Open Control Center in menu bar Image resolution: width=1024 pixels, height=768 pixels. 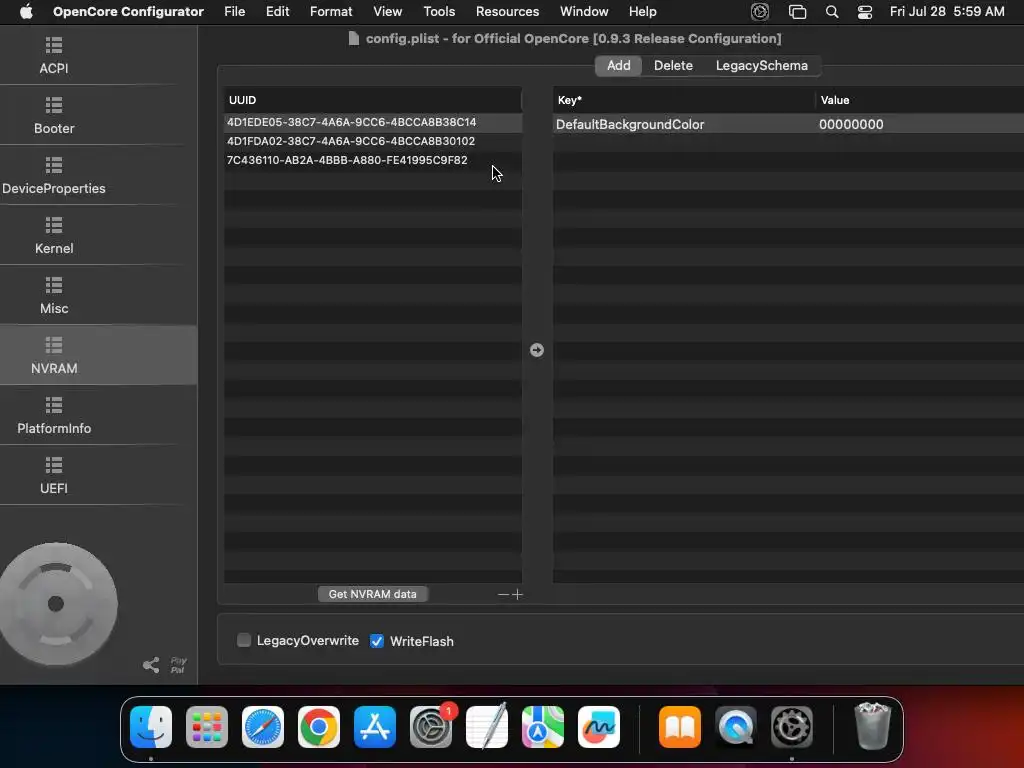point(865,12)
